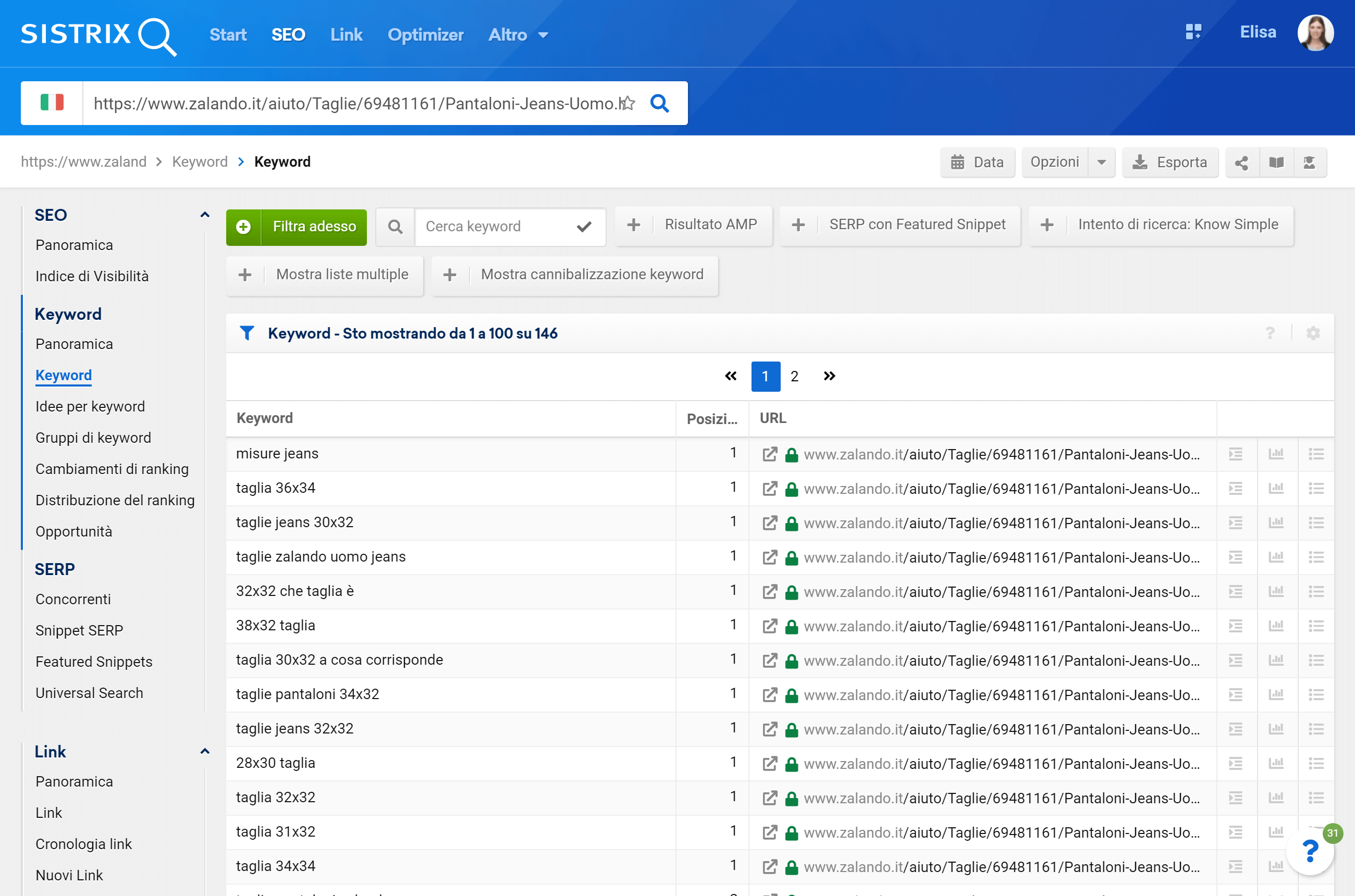
Task: Go to page 2 of results
Action: coord(794,377)
